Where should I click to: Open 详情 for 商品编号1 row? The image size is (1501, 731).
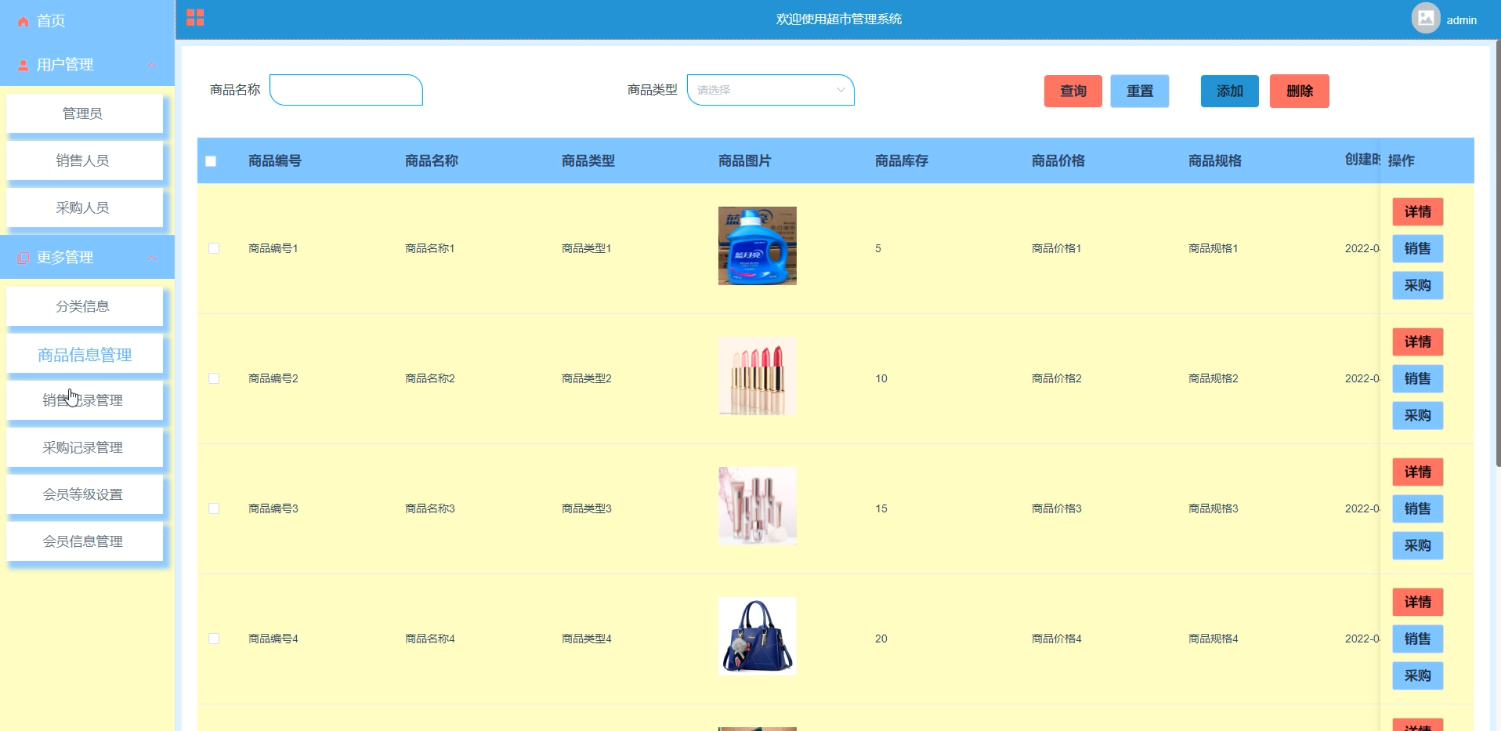1418,212
